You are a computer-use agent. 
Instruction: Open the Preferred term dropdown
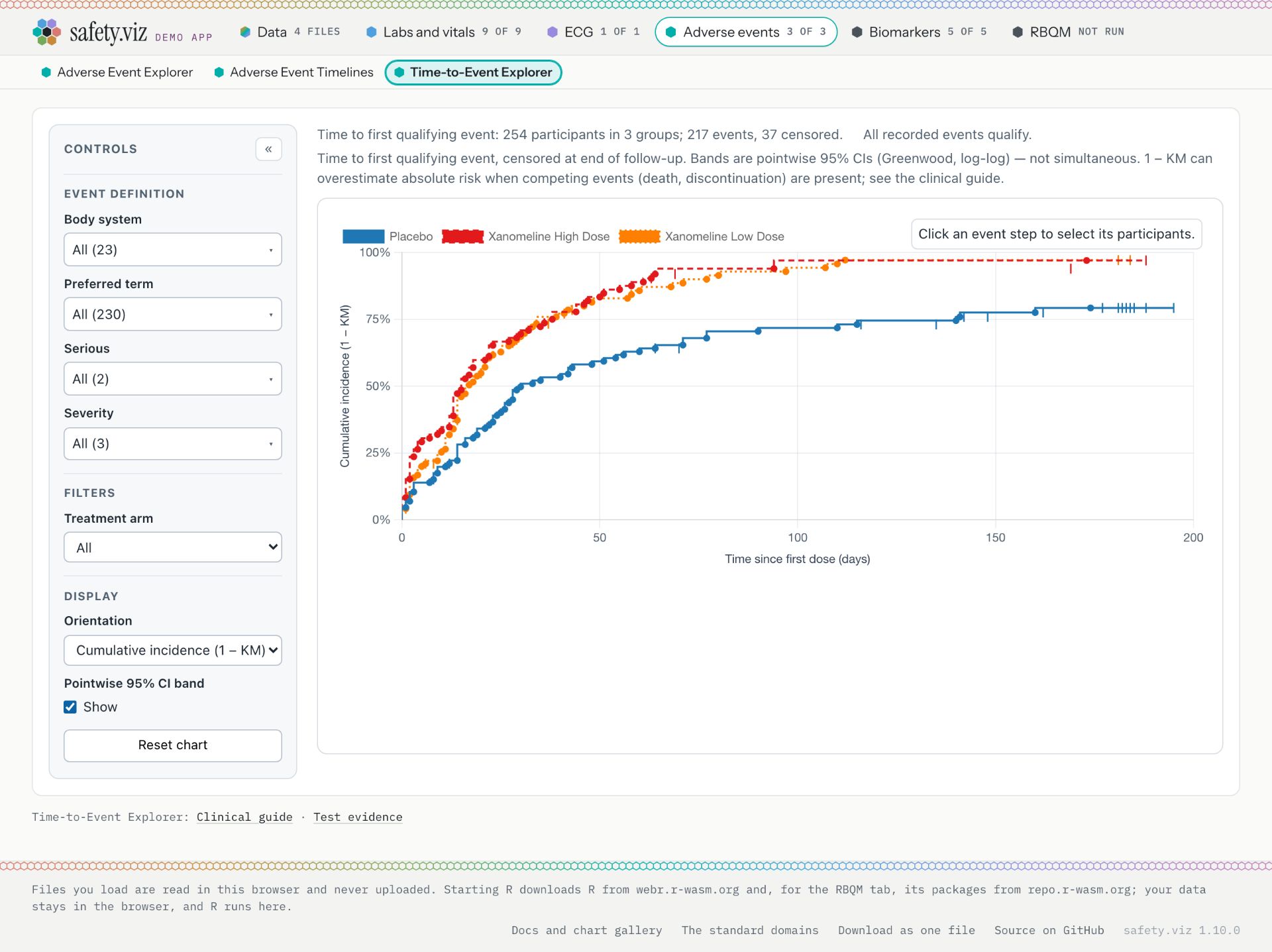pos(173,314)
